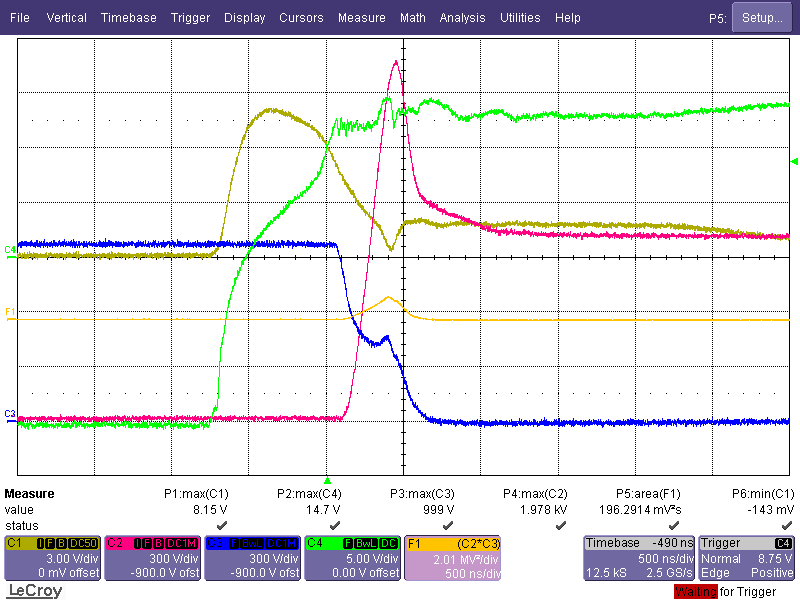Open the C4 channel descriptor box
The height and width of the screenshot is (600, 800).
(352, 557)
